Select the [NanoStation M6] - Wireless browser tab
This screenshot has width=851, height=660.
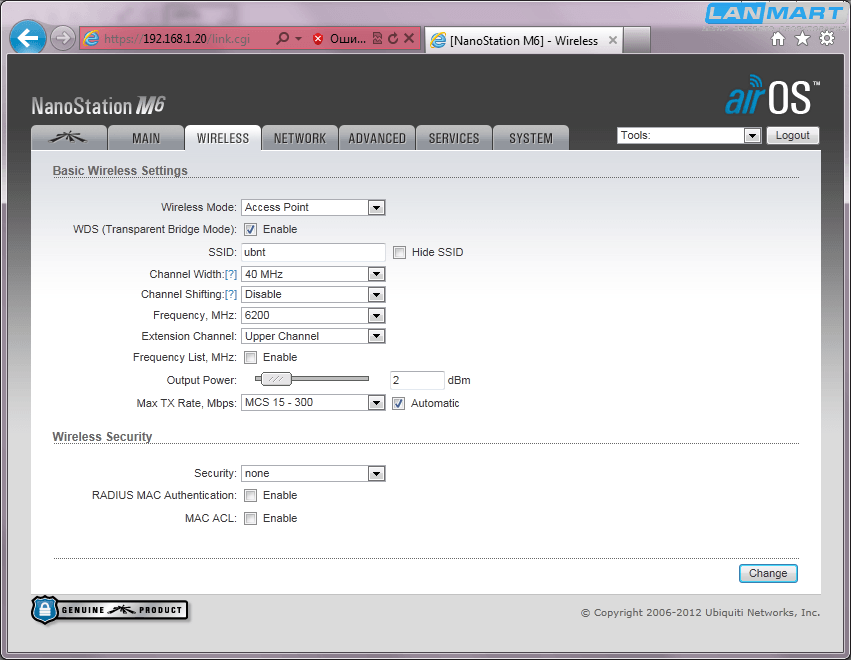(x=524, y=40)
